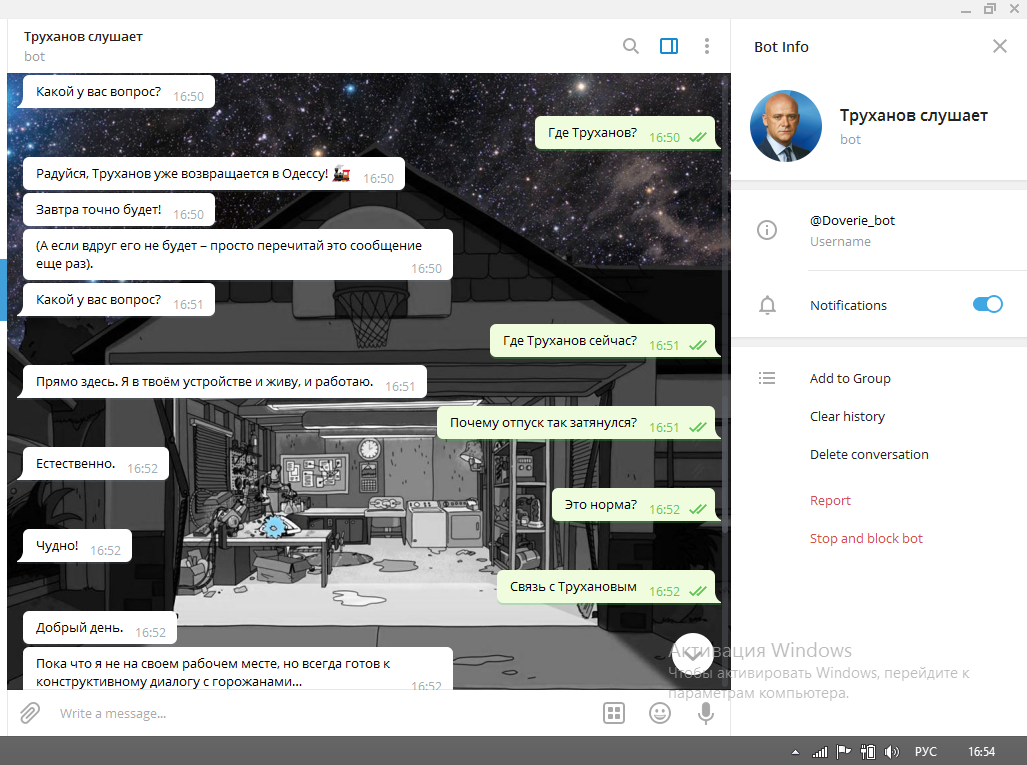Select Add to Group option
The image size is (1027, 765).
[x=850, y=379]
